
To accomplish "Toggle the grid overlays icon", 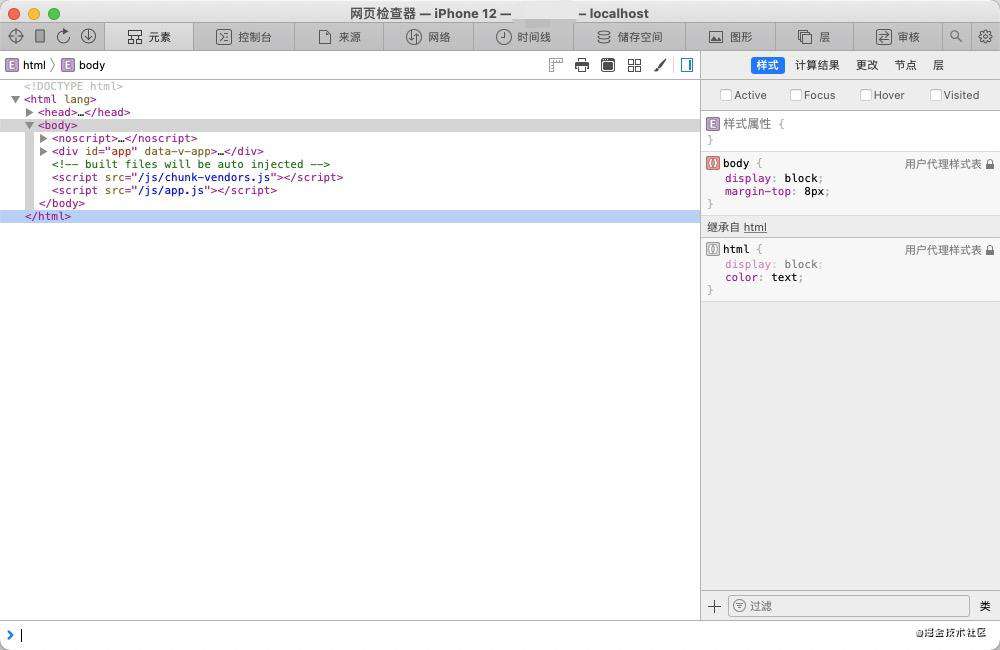I will (634, 65).
